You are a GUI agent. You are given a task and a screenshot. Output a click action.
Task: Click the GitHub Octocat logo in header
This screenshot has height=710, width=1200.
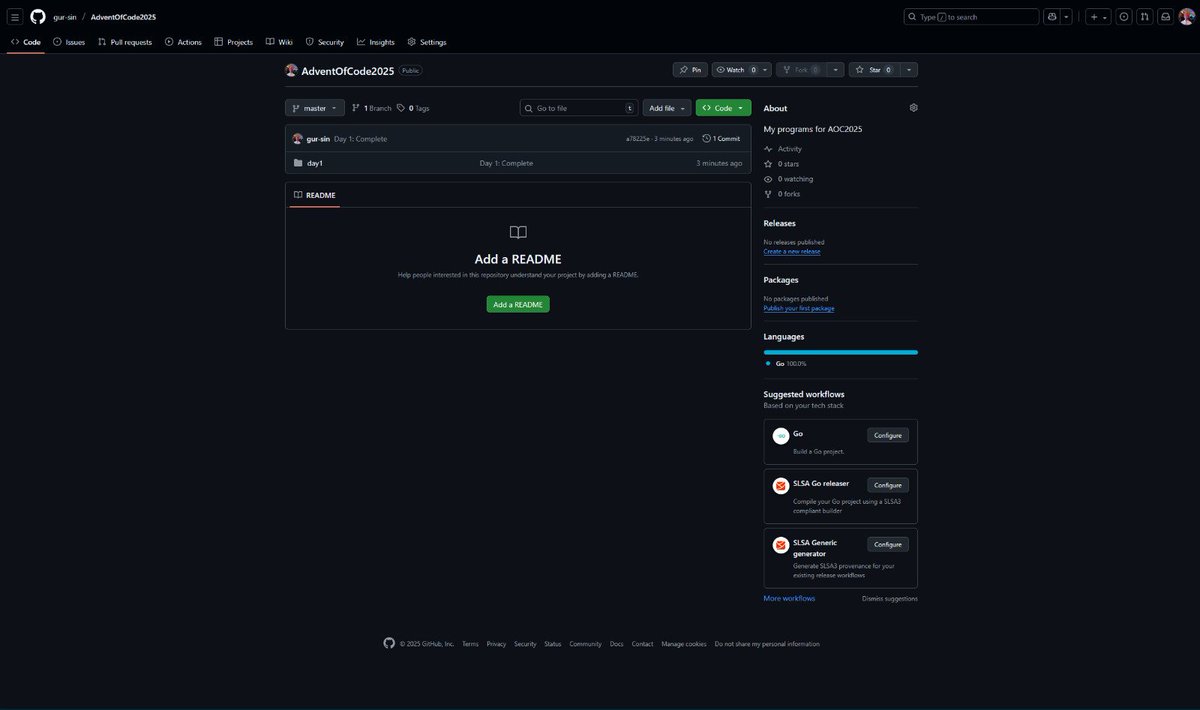(38, 17)
